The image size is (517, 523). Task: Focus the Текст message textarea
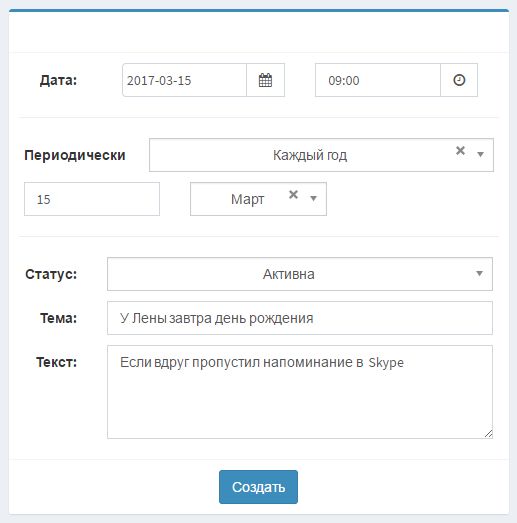tap(300, 392)
